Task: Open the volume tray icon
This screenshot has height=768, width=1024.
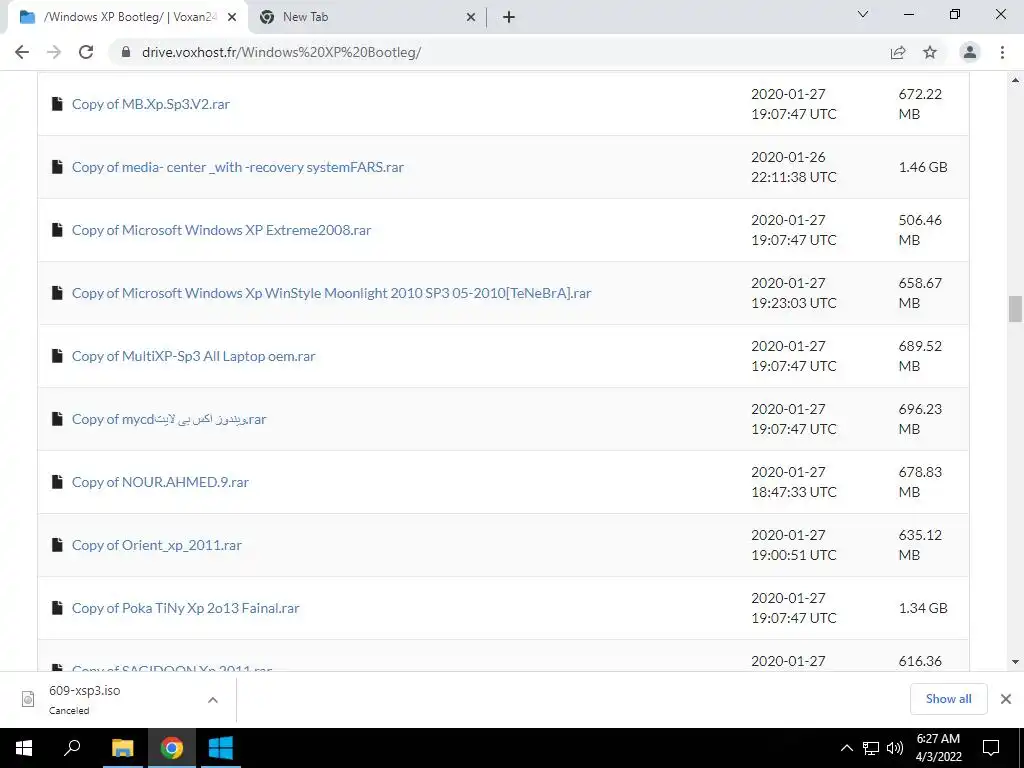Action: pos(895,748)
